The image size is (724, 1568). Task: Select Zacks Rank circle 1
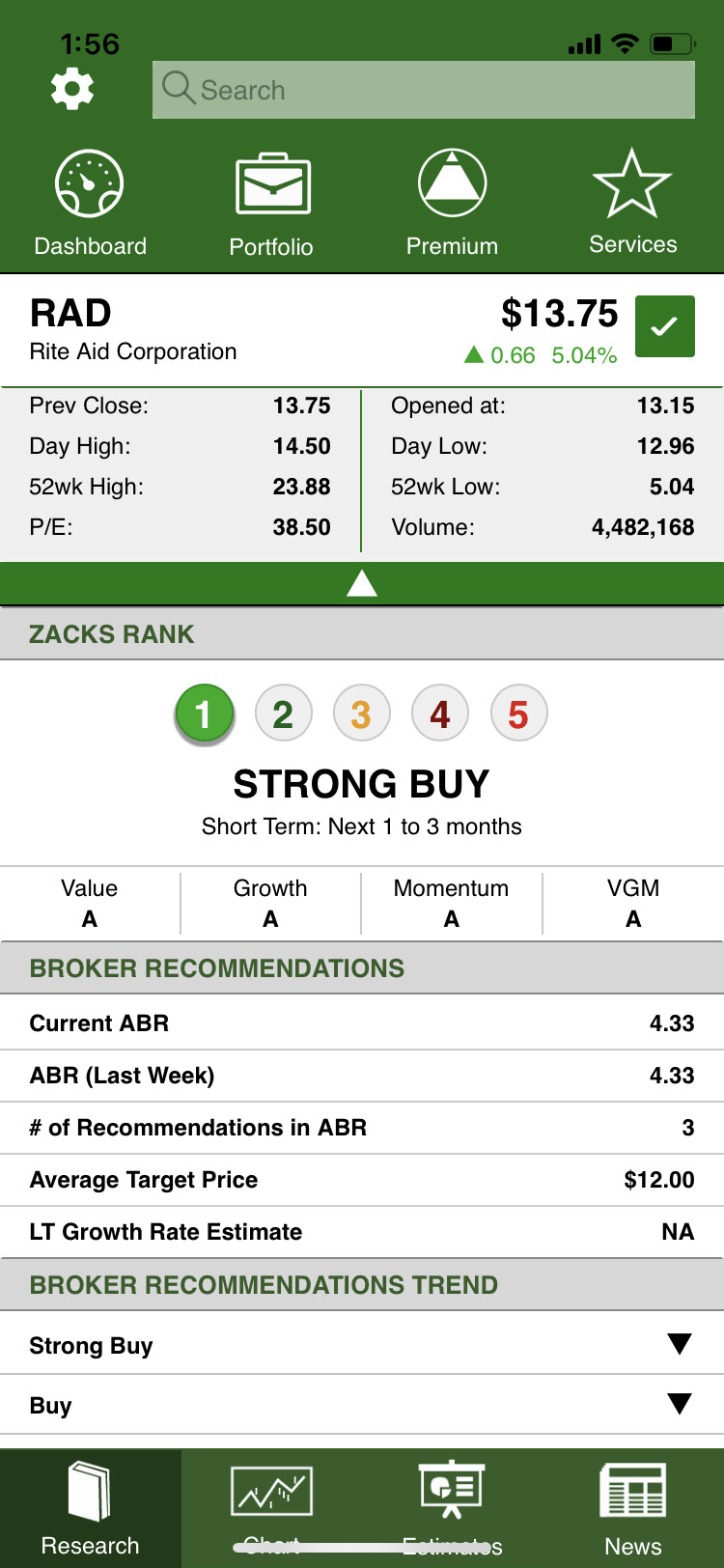click(204, 714)
